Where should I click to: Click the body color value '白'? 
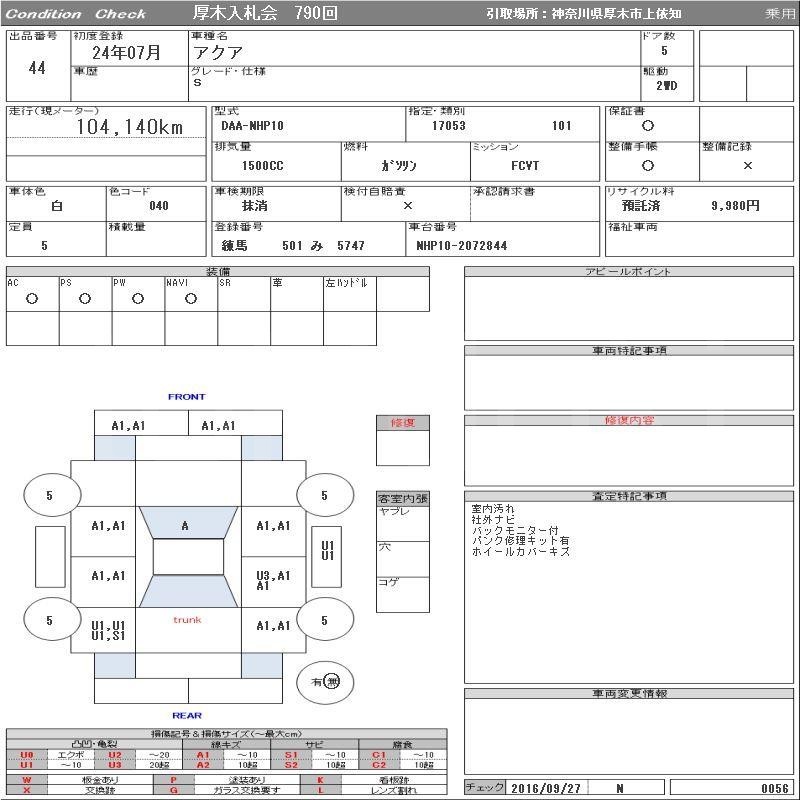[x=57, y=206]
